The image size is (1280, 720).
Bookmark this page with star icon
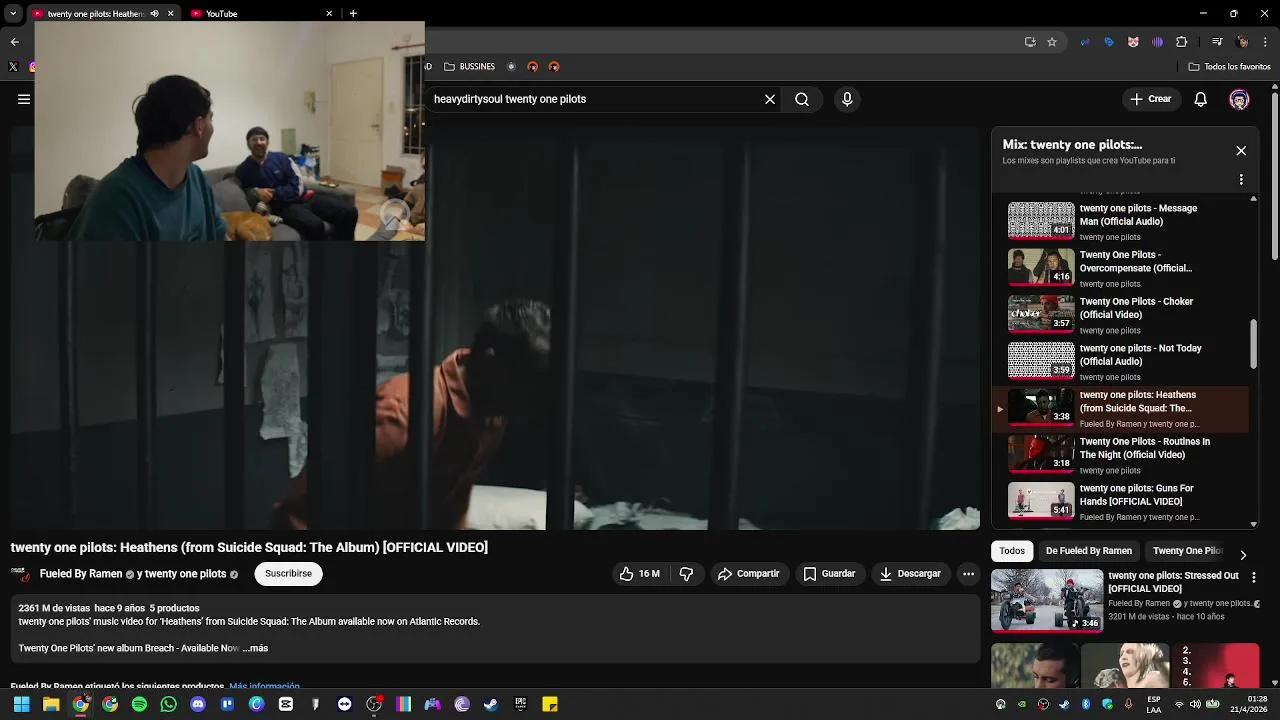(x=1052, y=42)
